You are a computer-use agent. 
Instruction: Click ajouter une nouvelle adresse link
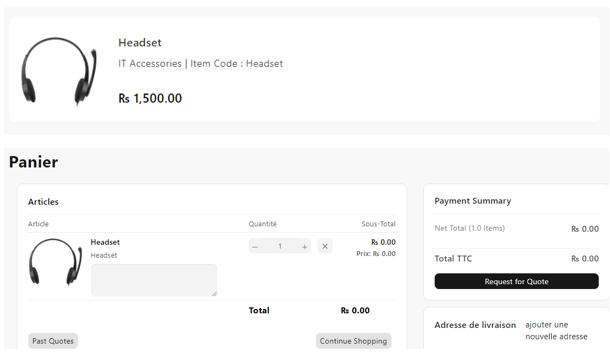pyautogui.click(x=556, y=330)
